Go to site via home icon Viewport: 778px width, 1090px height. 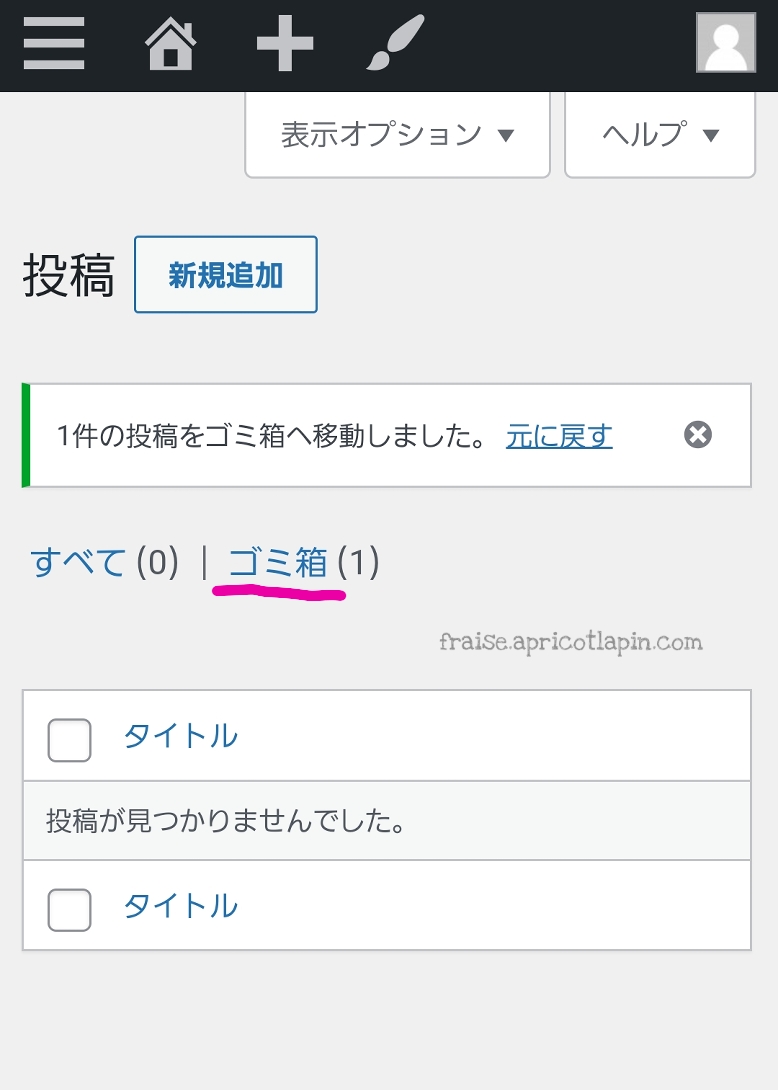click(170, 44)
